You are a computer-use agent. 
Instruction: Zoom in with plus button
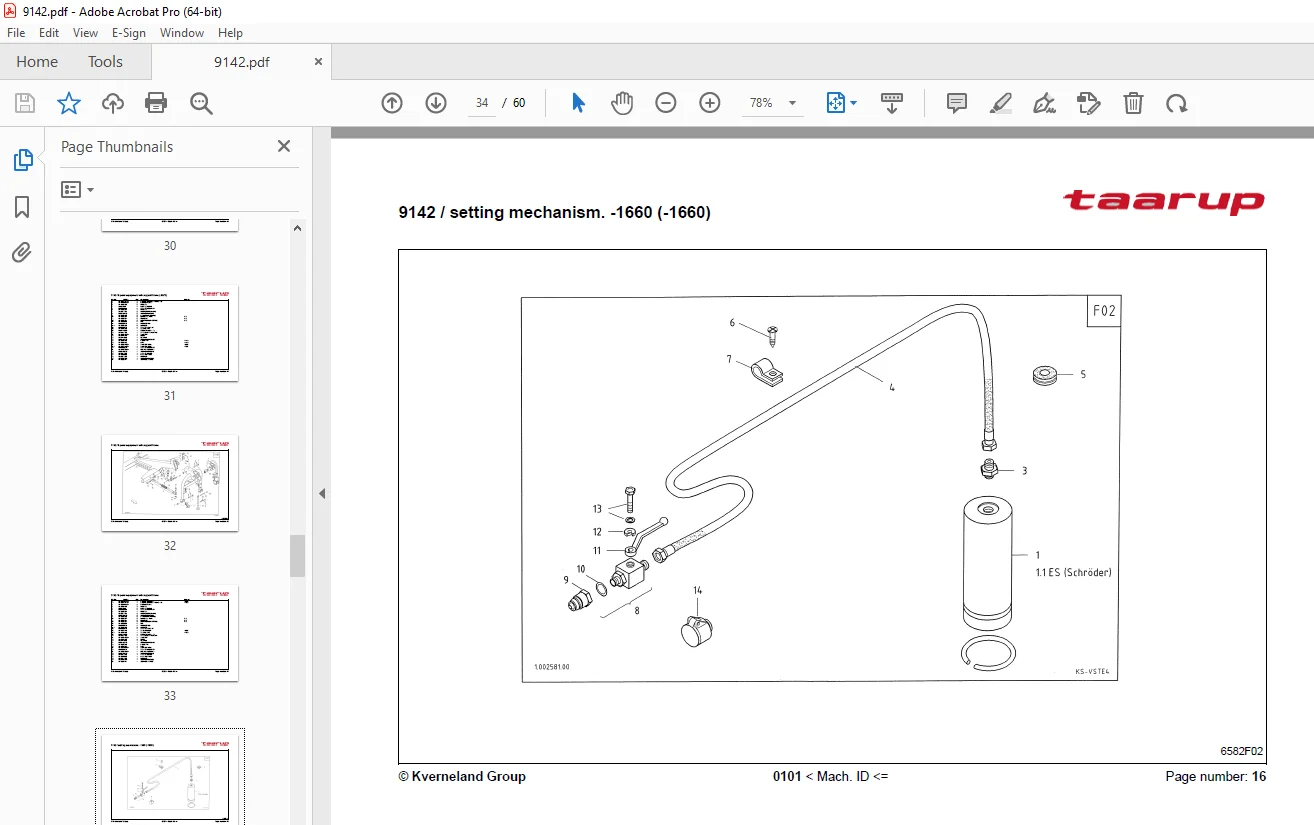click(710, 103)
